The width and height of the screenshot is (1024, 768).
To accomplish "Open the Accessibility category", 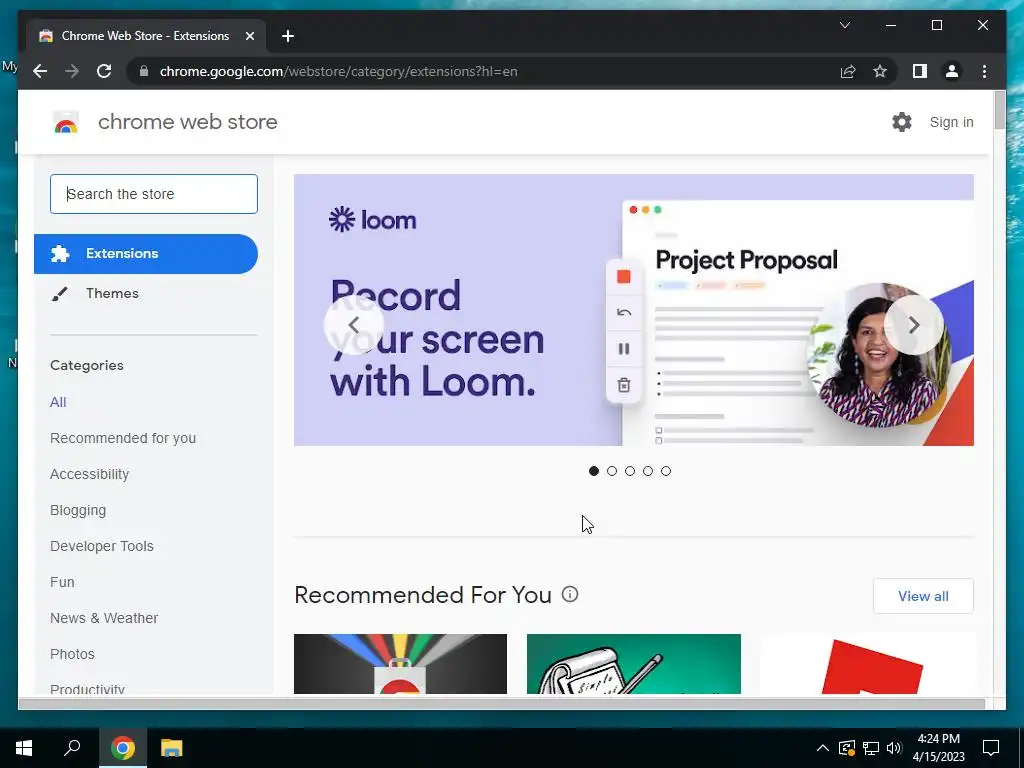I will (x=89, y=474).
